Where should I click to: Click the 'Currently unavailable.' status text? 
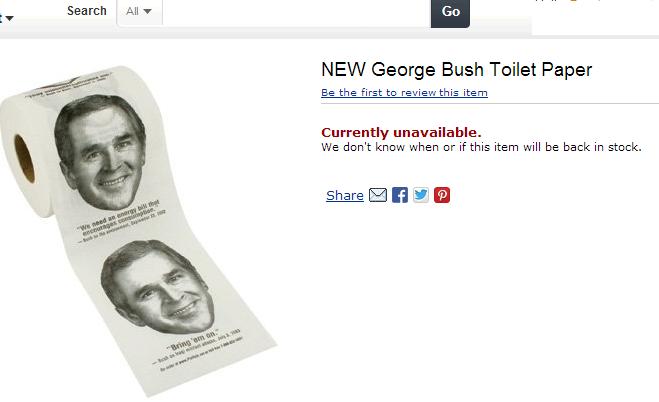tap(401, 132)
